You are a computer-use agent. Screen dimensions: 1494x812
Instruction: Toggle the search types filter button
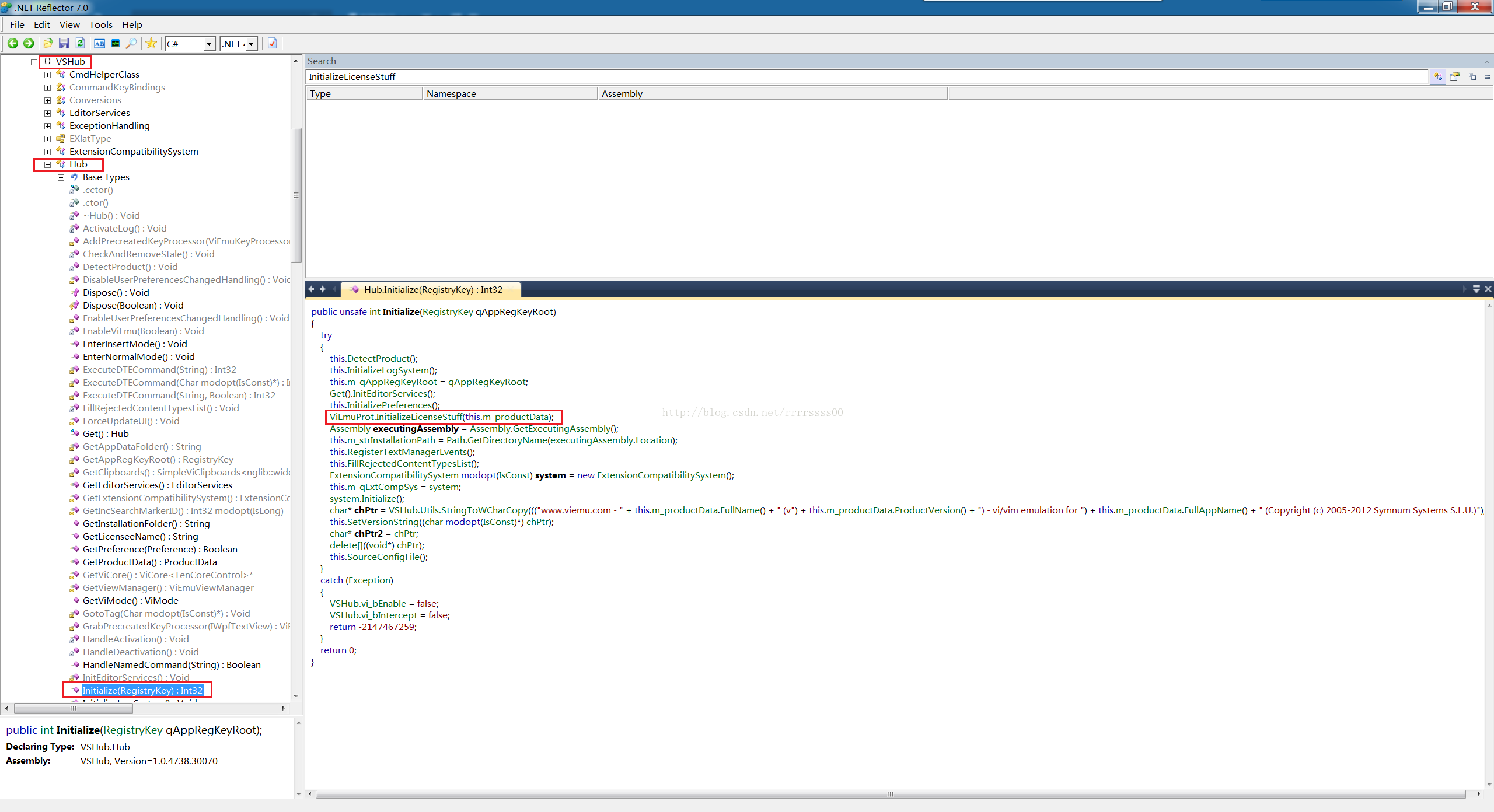(1437, 76)
